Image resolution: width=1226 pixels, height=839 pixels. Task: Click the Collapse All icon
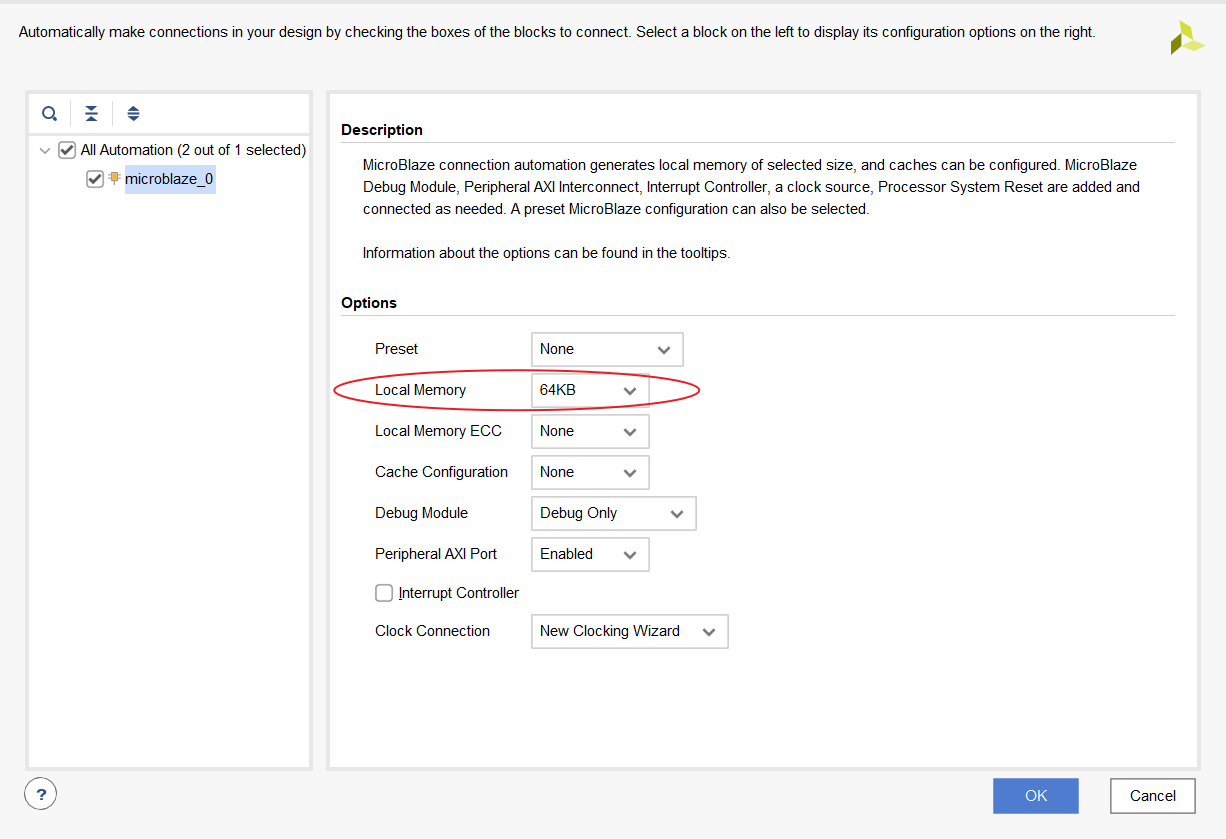click(x=91, y=113)
